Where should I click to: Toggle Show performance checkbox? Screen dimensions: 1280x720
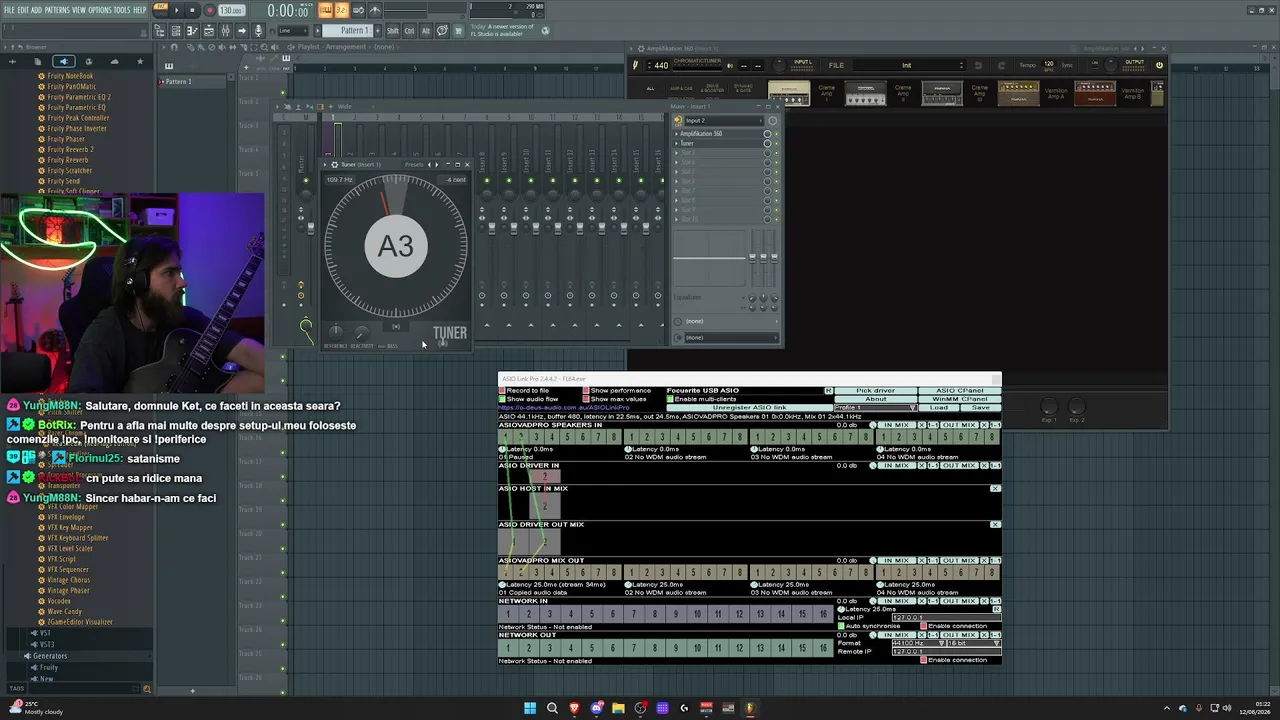[586, 390]
